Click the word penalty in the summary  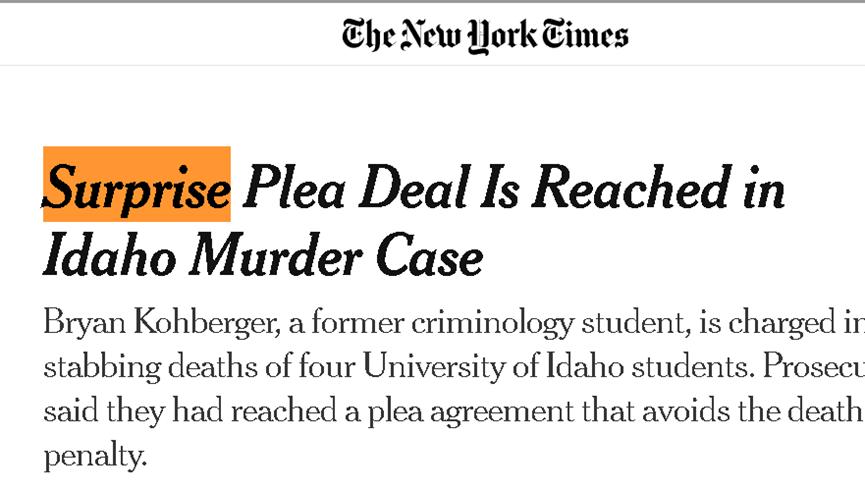95,454
